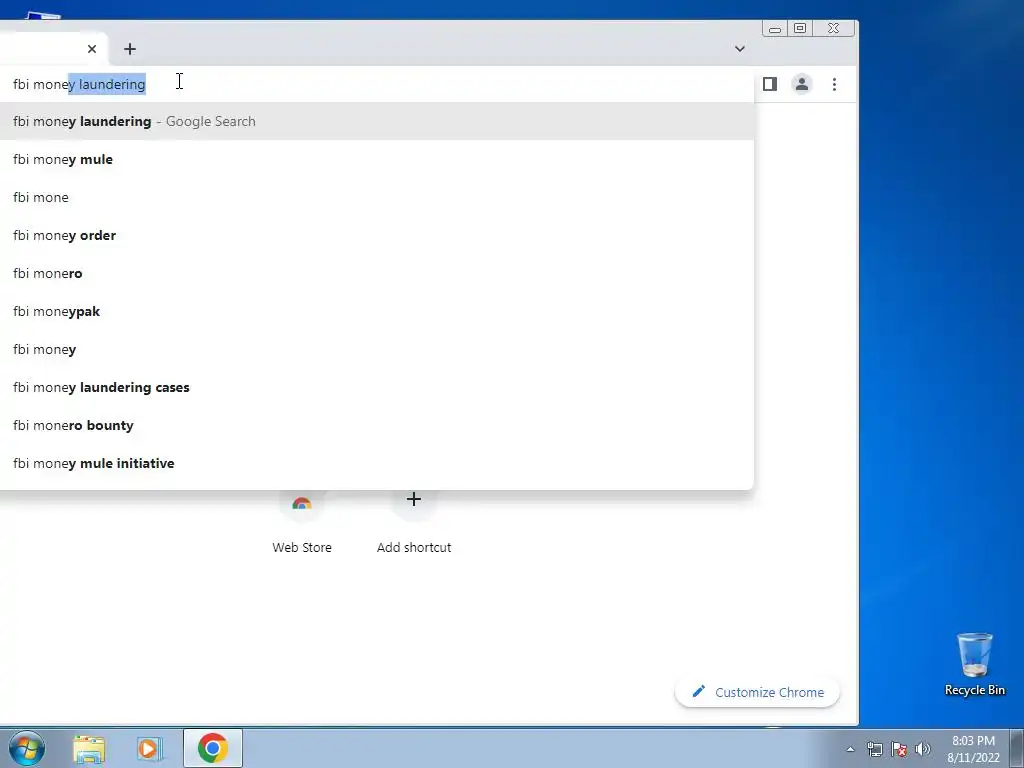Screen dimensions: 1024x768
Task: Show hidden system tray icons arrow
Action: [850, 749]
